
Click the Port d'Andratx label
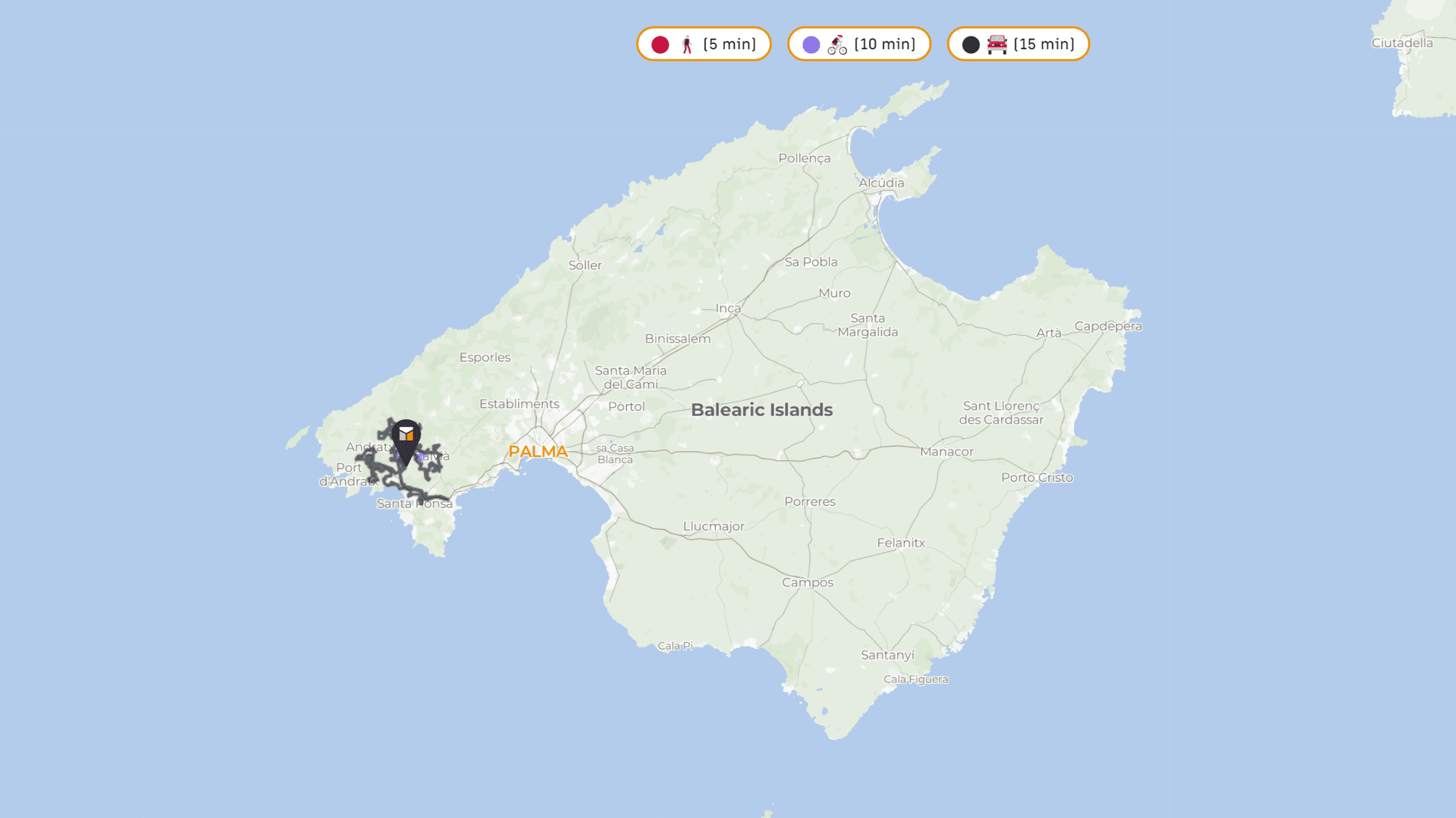pos(348,475)
